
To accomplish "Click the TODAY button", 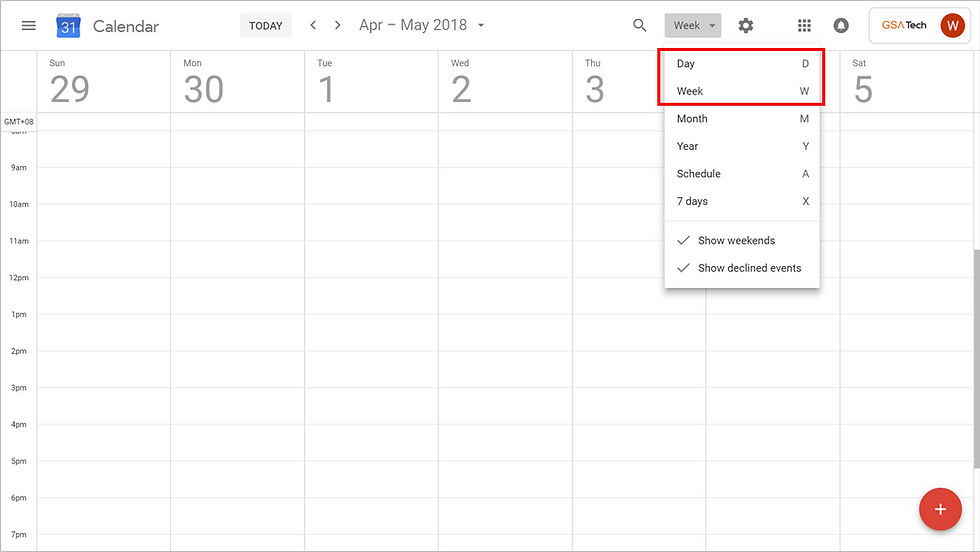I will [266, 26].
